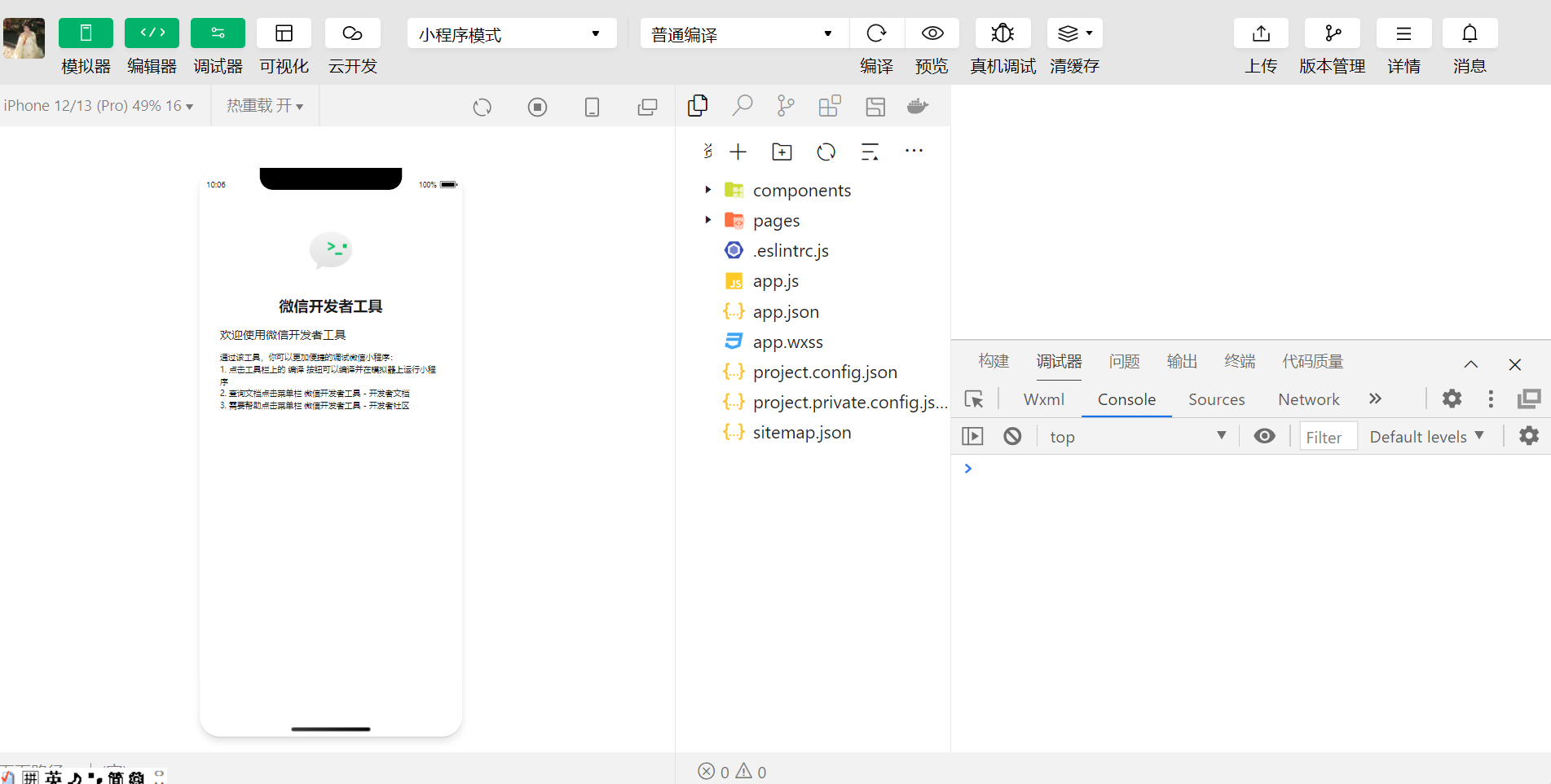Open the 清缓存 clear cache dropdown
This screenshot has width=1551, height=784.
tap(1075, 33)
